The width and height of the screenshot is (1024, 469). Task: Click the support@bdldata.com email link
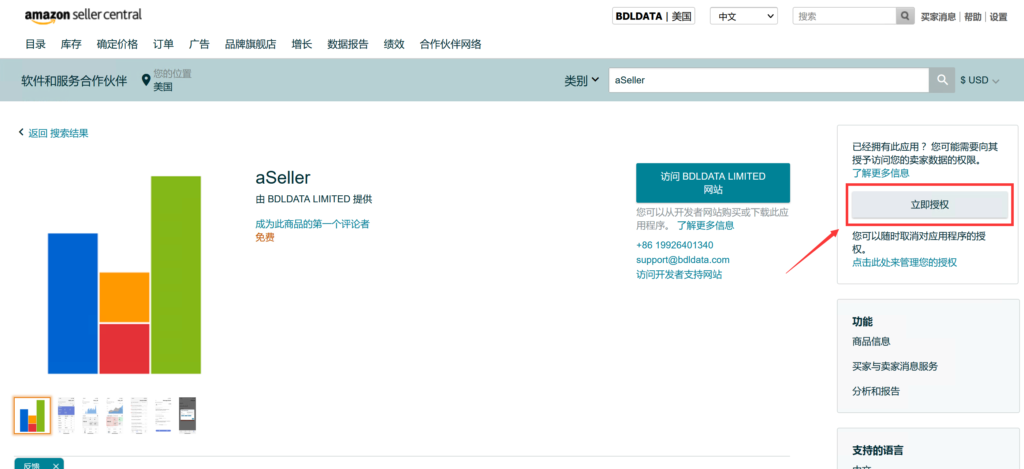tap(682, 259)
